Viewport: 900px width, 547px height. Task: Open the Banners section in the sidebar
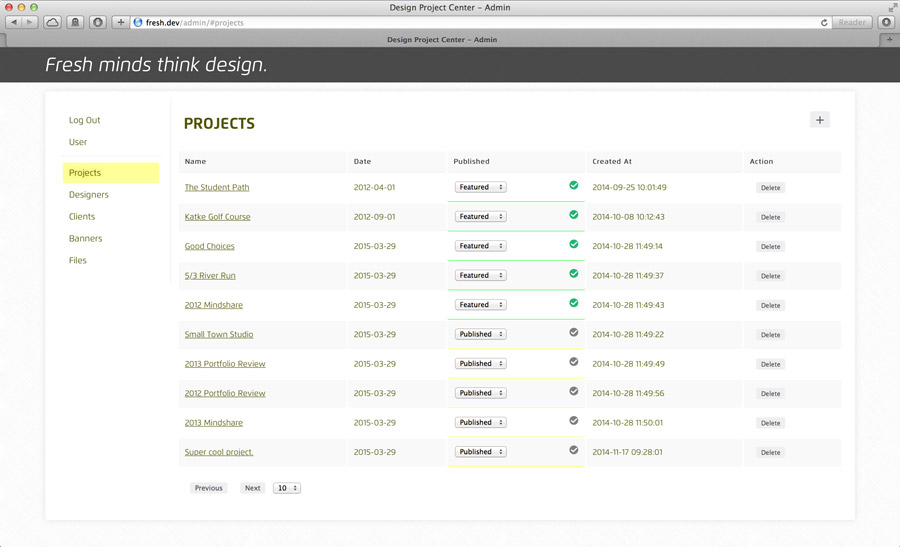(85, 239)
